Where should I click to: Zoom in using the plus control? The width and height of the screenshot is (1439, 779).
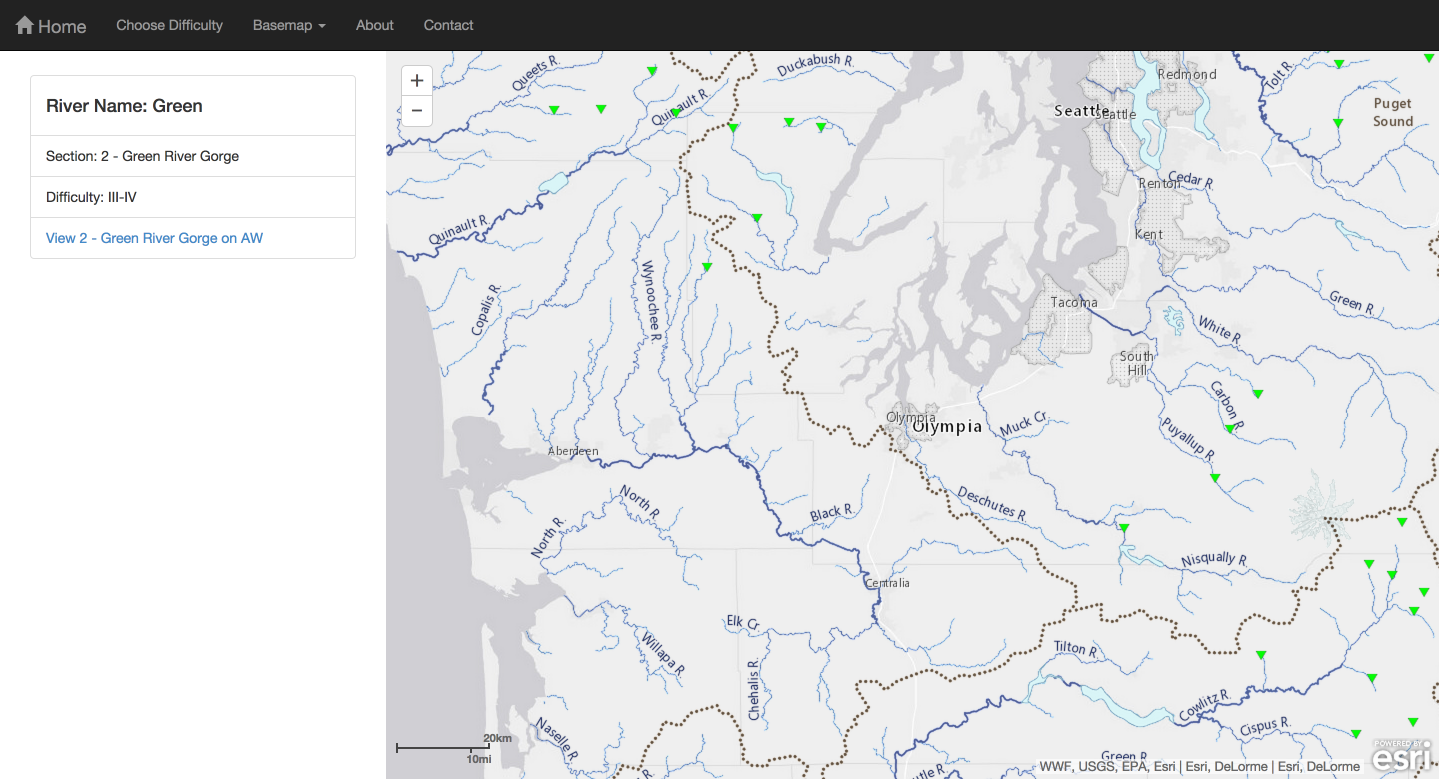click(416, 80)
